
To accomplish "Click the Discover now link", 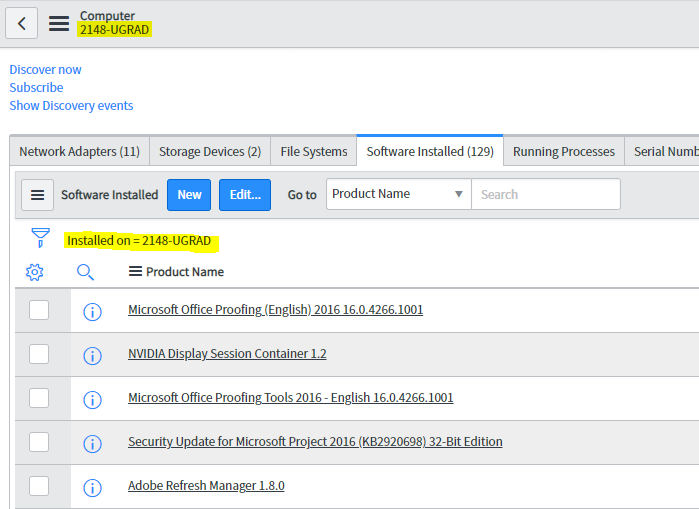I will pos(46,70).
